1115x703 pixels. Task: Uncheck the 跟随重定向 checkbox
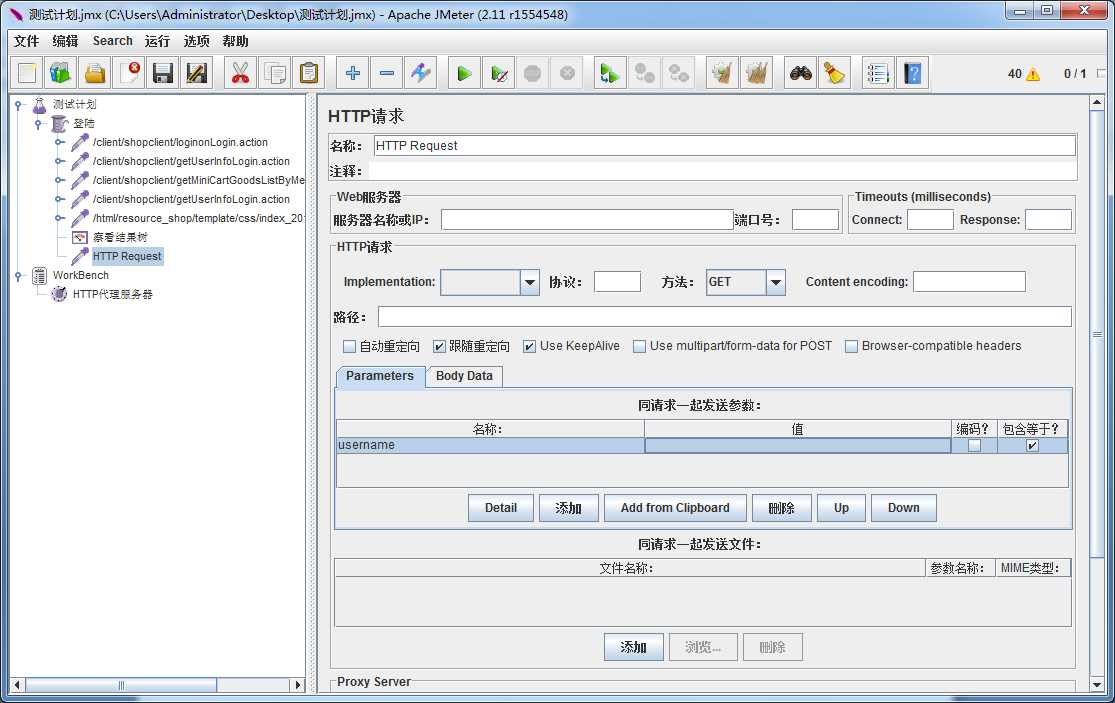(439, 347)
